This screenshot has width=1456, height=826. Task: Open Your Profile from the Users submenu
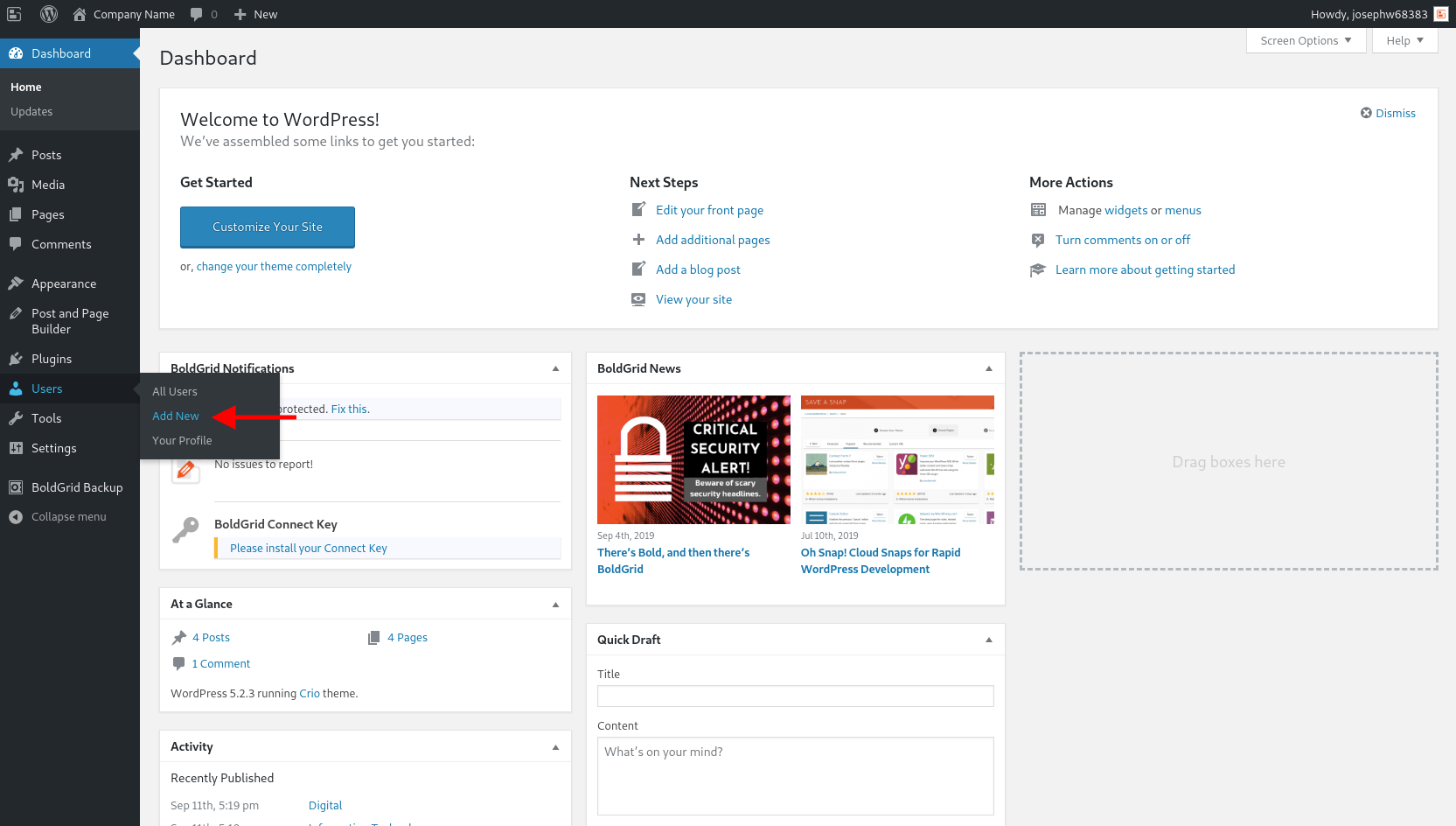(181, 440)
